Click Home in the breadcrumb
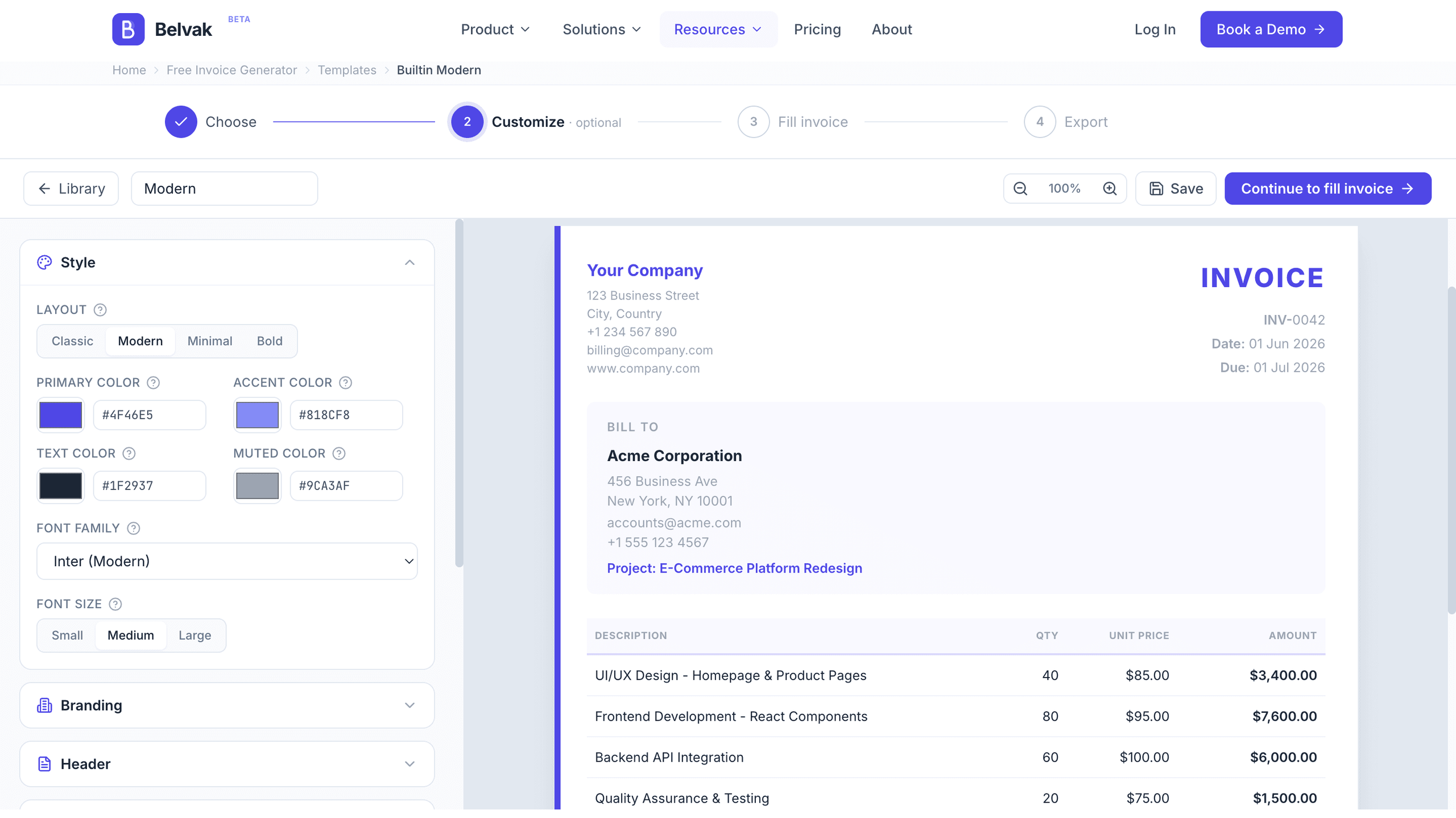This screenshot has width=1456, height=818. tap(129, 70)
